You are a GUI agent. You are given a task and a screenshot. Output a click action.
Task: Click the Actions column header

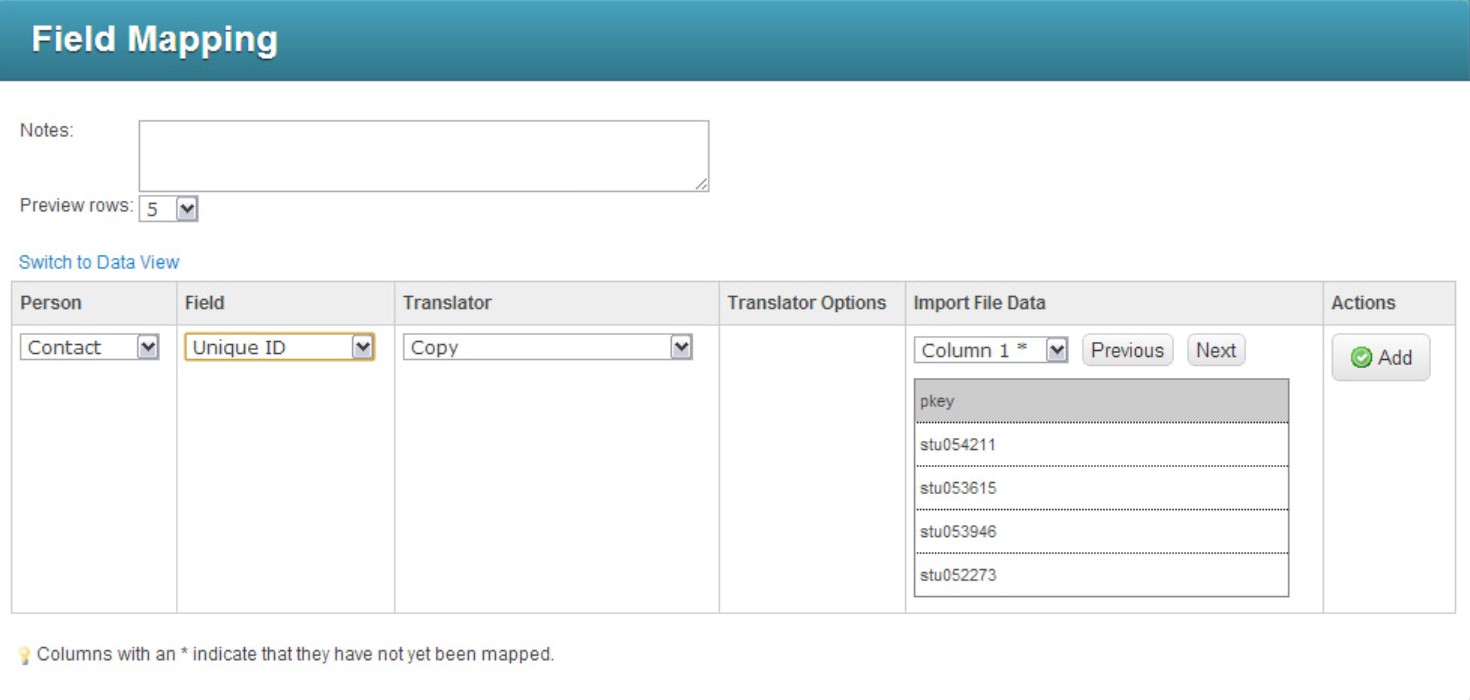point(1363,303)
